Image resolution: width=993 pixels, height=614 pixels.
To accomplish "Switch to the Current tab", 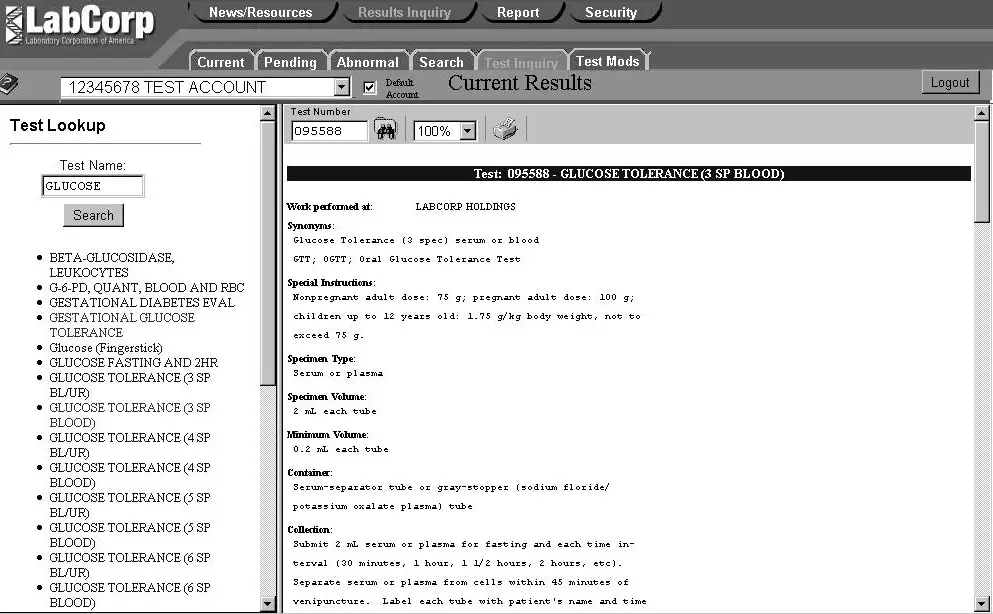I will [220, 61].
